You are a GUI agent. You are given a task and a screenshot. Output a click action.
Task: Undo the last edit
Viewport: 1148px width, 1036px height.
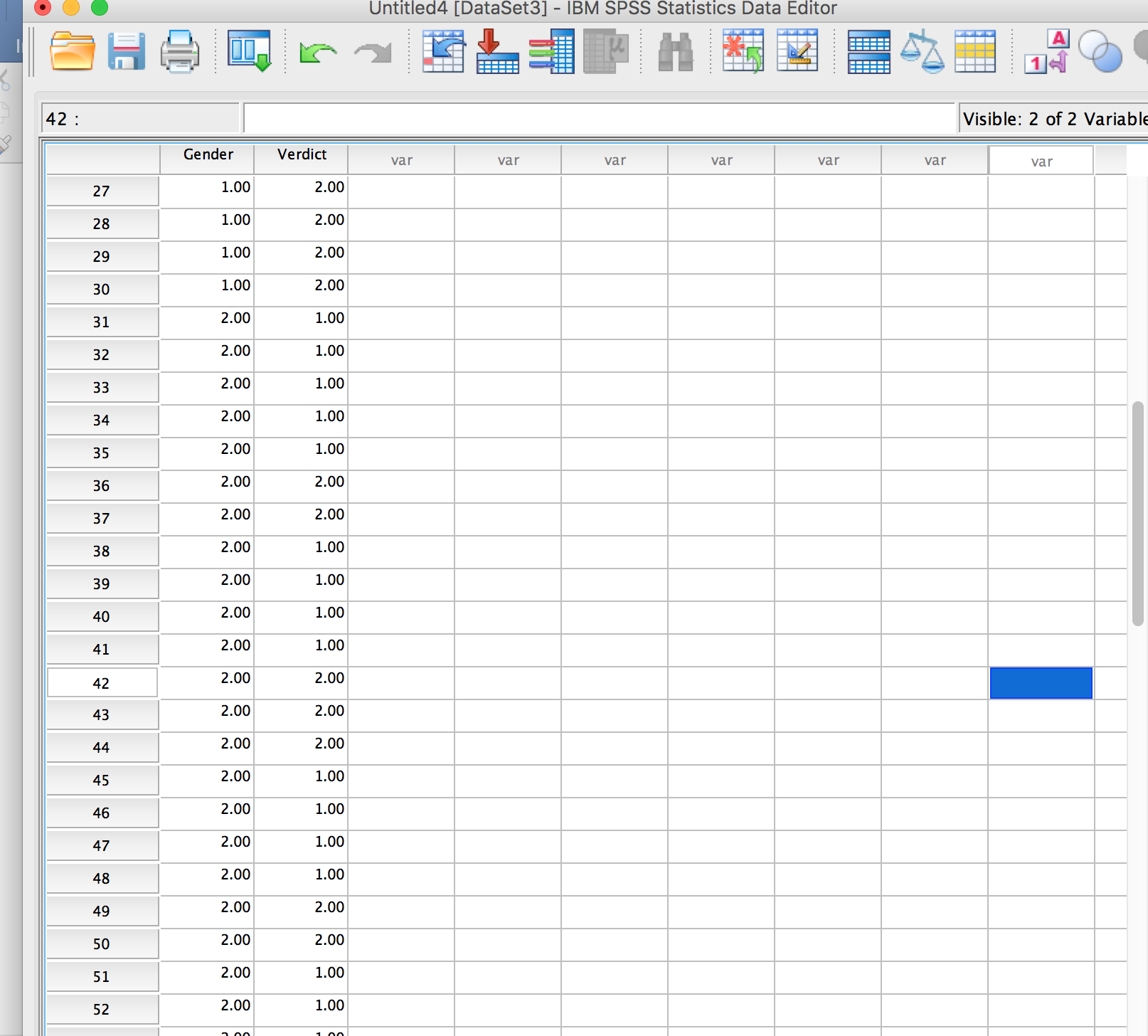[x=319, y=52]
